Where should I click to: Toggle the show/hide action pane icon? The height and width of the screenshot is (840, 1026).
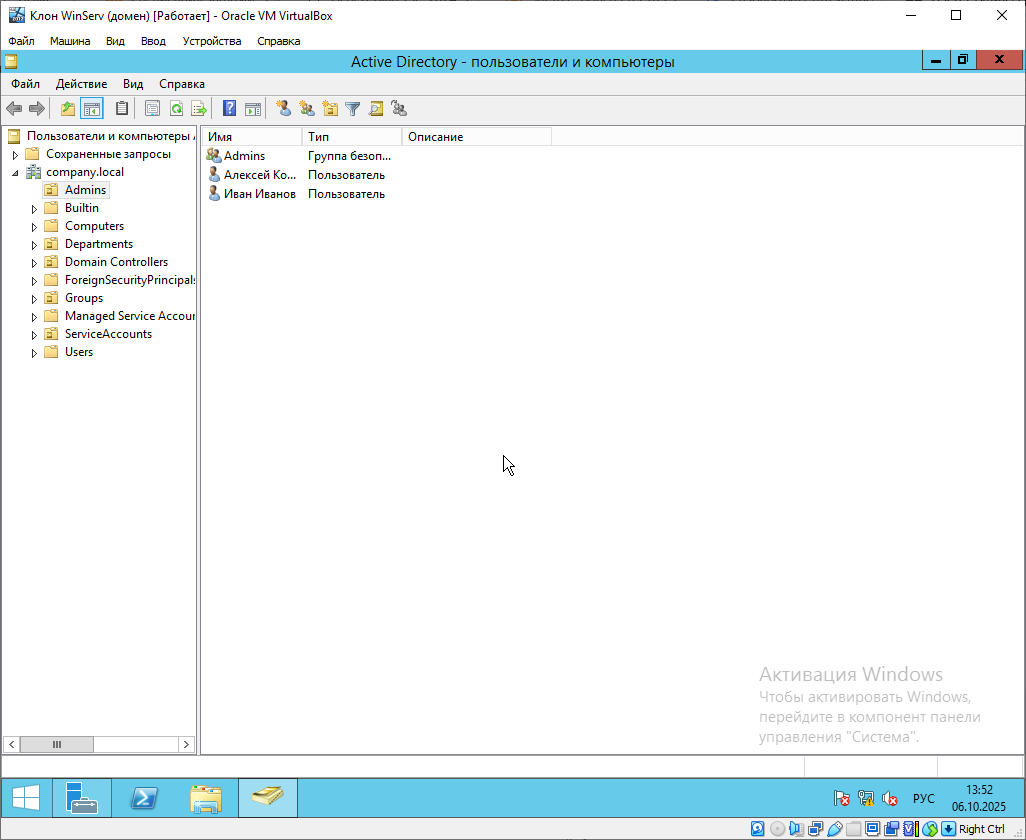[x=253, y=109]
